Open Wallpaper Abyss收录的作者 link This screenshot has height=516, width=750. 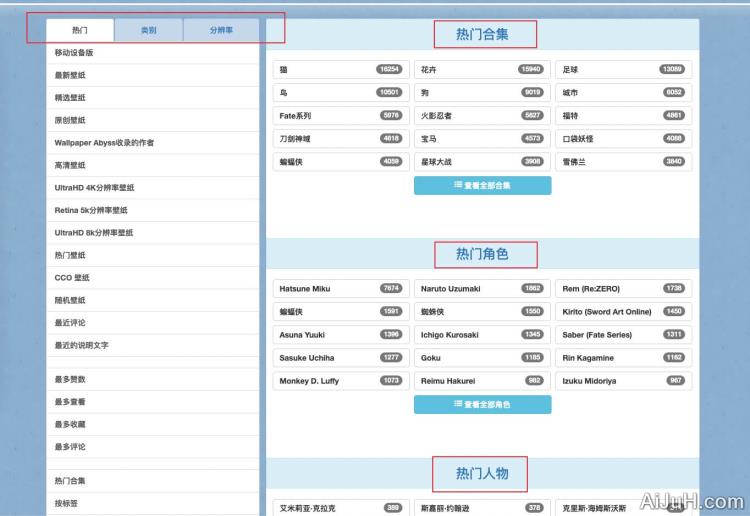tap(104, 143)
